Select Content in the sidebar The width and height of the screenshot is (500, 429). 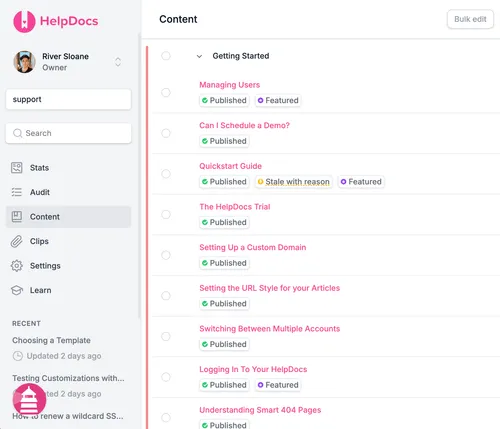coord(68,217)
